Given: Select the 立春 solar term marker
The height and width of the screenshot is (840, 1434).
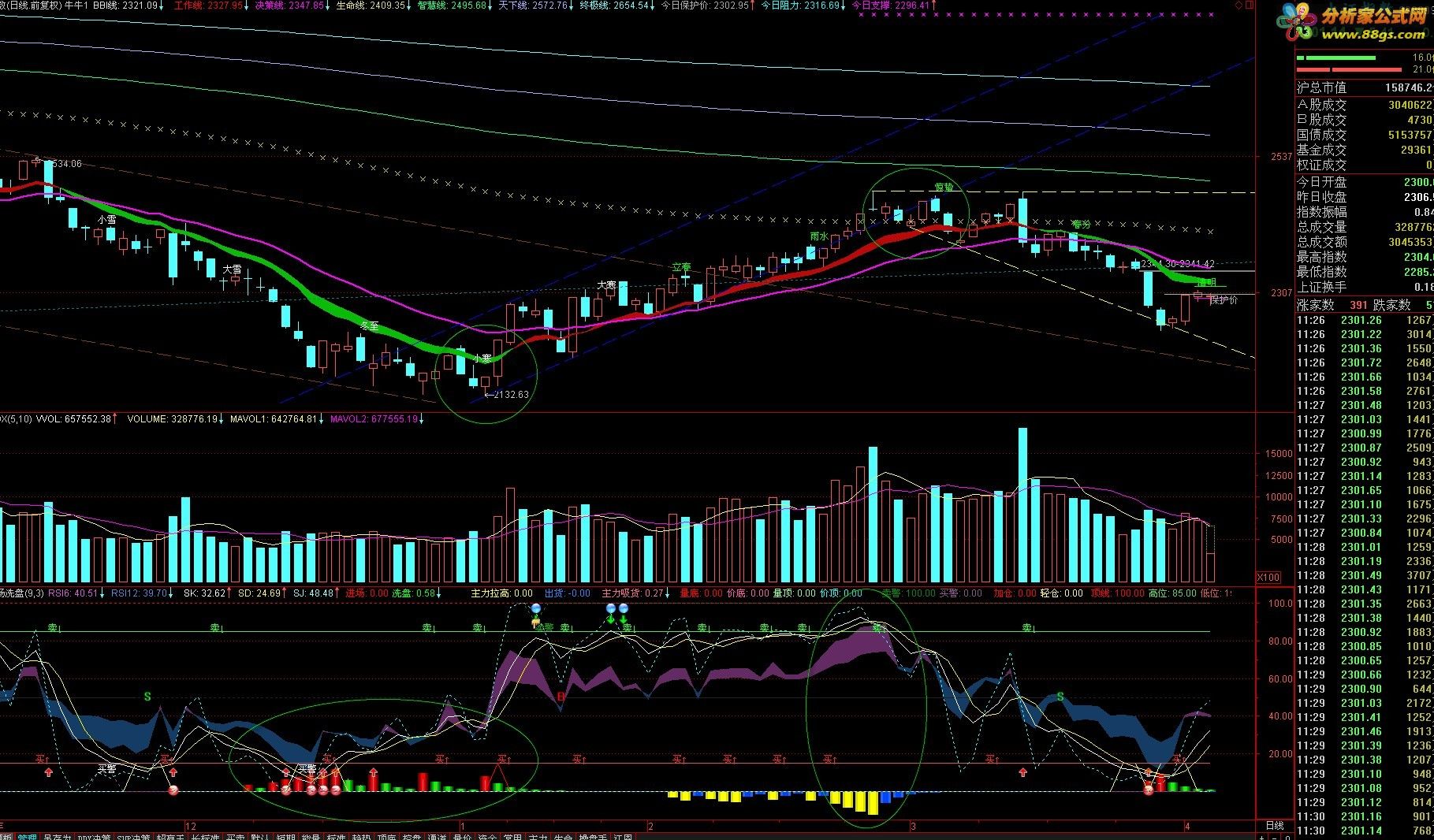Looking at the screenshot, I should 680,268.
